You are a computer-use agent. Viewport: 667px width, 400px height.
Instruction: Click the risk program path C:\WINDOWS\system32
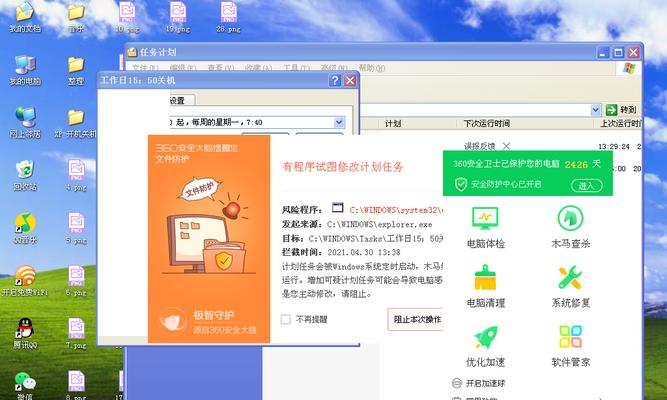pyautogui.click(x=396, y=210)
